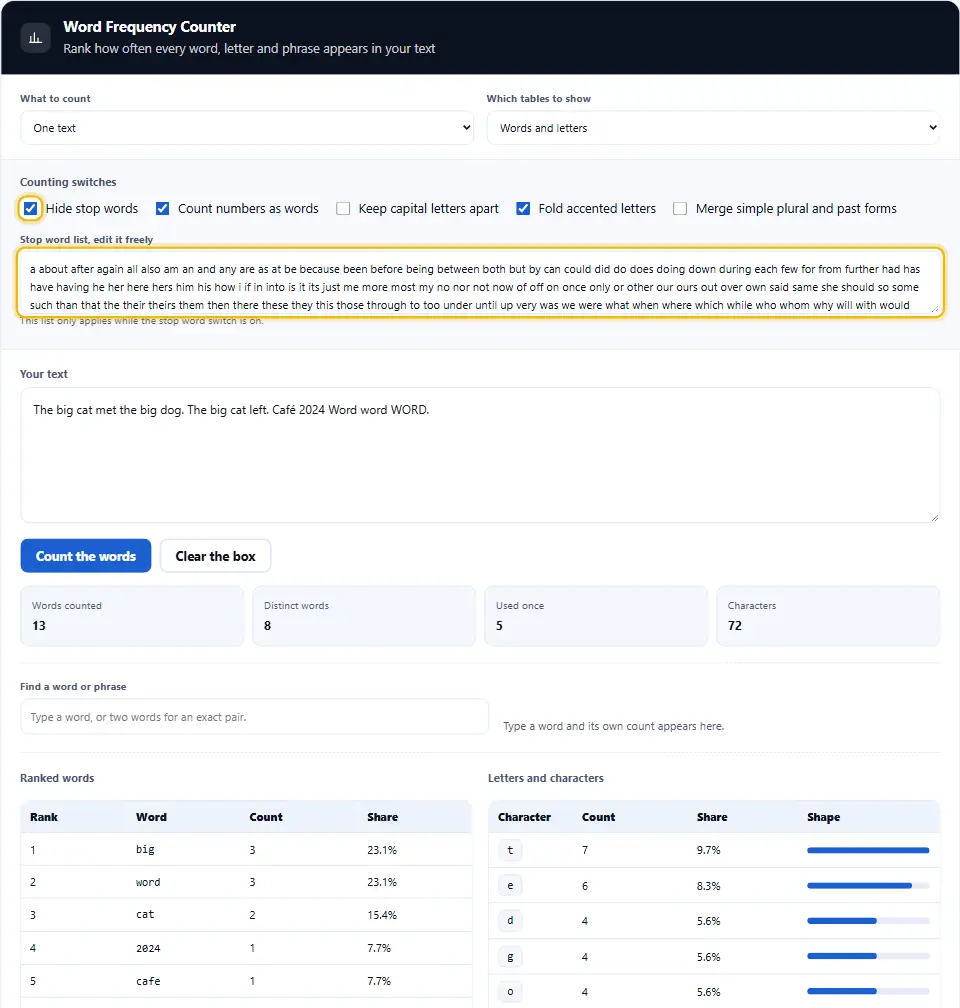Click the Used once value 5

[500, 626]
